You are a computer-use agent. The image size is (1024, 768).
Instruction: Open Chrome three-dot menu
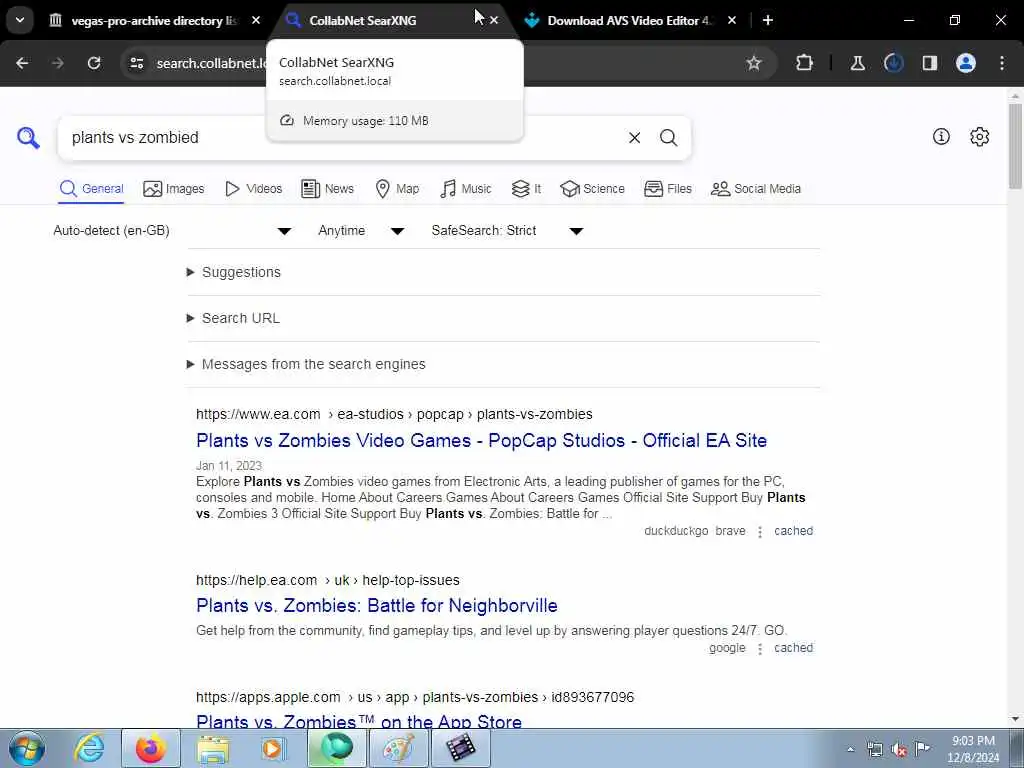pyautogui.click(x=1002, y=63)
